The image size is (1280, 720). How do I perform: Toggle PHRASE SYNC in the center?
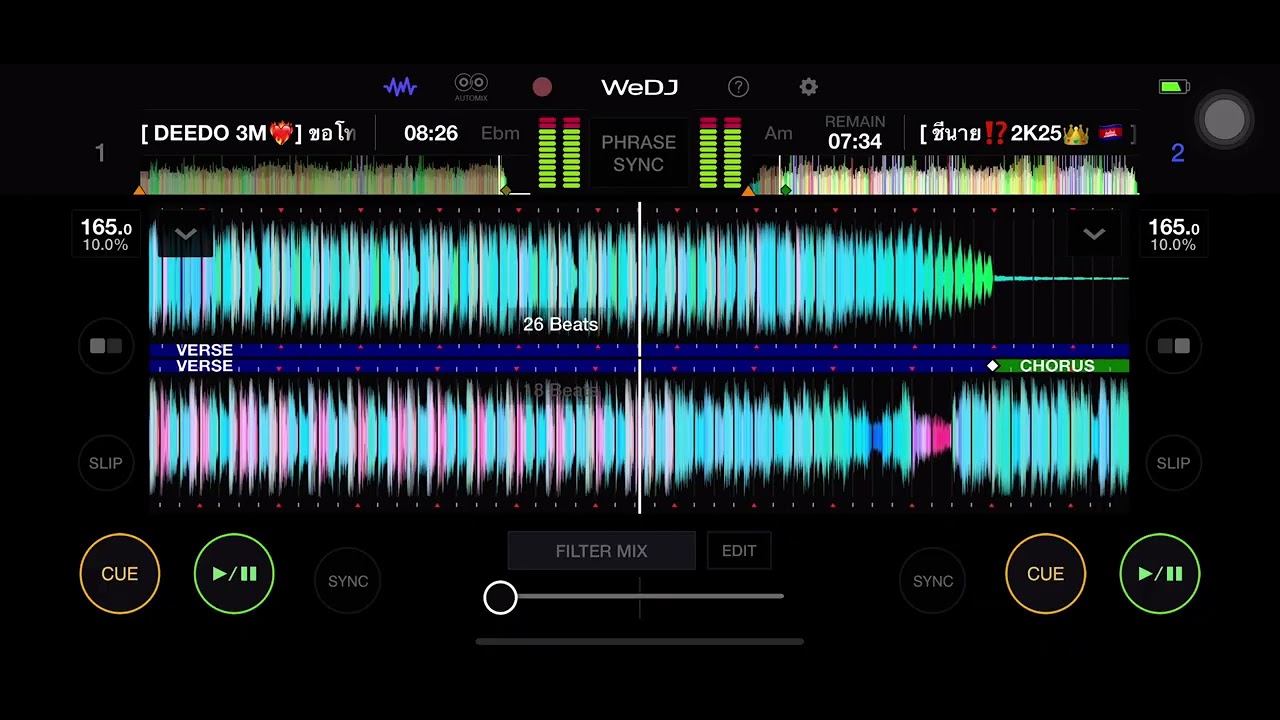point(638,153)
